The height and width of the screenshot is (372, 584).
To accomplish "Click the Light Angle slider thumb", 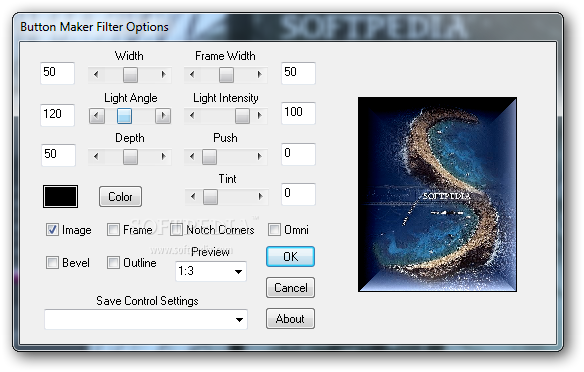I will coord(124,116).
